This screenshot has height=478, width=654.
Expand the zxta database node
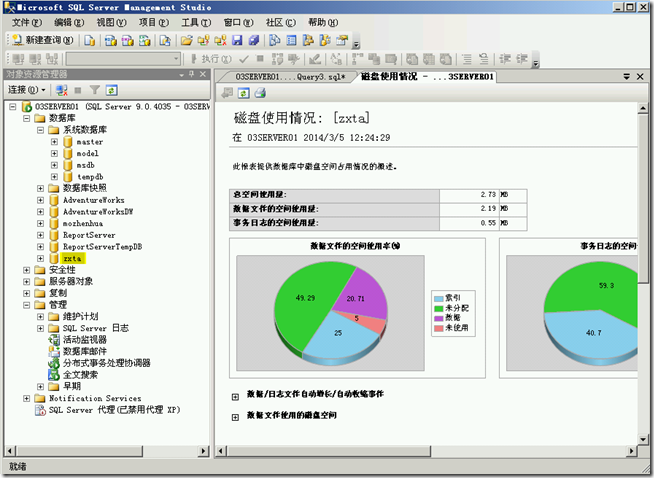(x=40, y=259)
